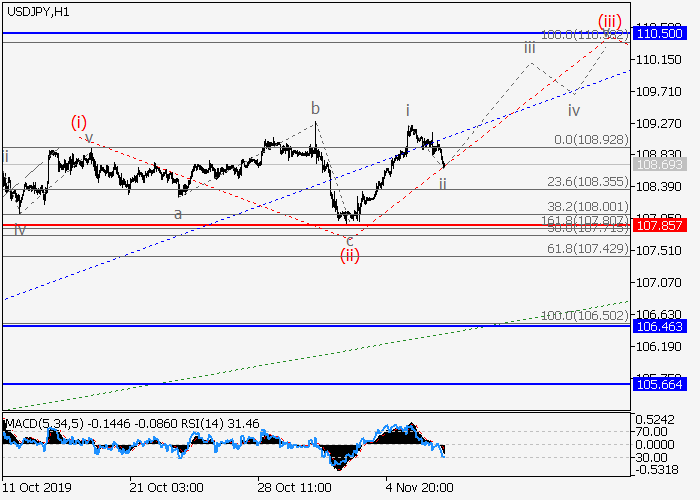This screenshot has height=500, width=700.
Task: Select the gray wave label c
Action: [349, 240]
